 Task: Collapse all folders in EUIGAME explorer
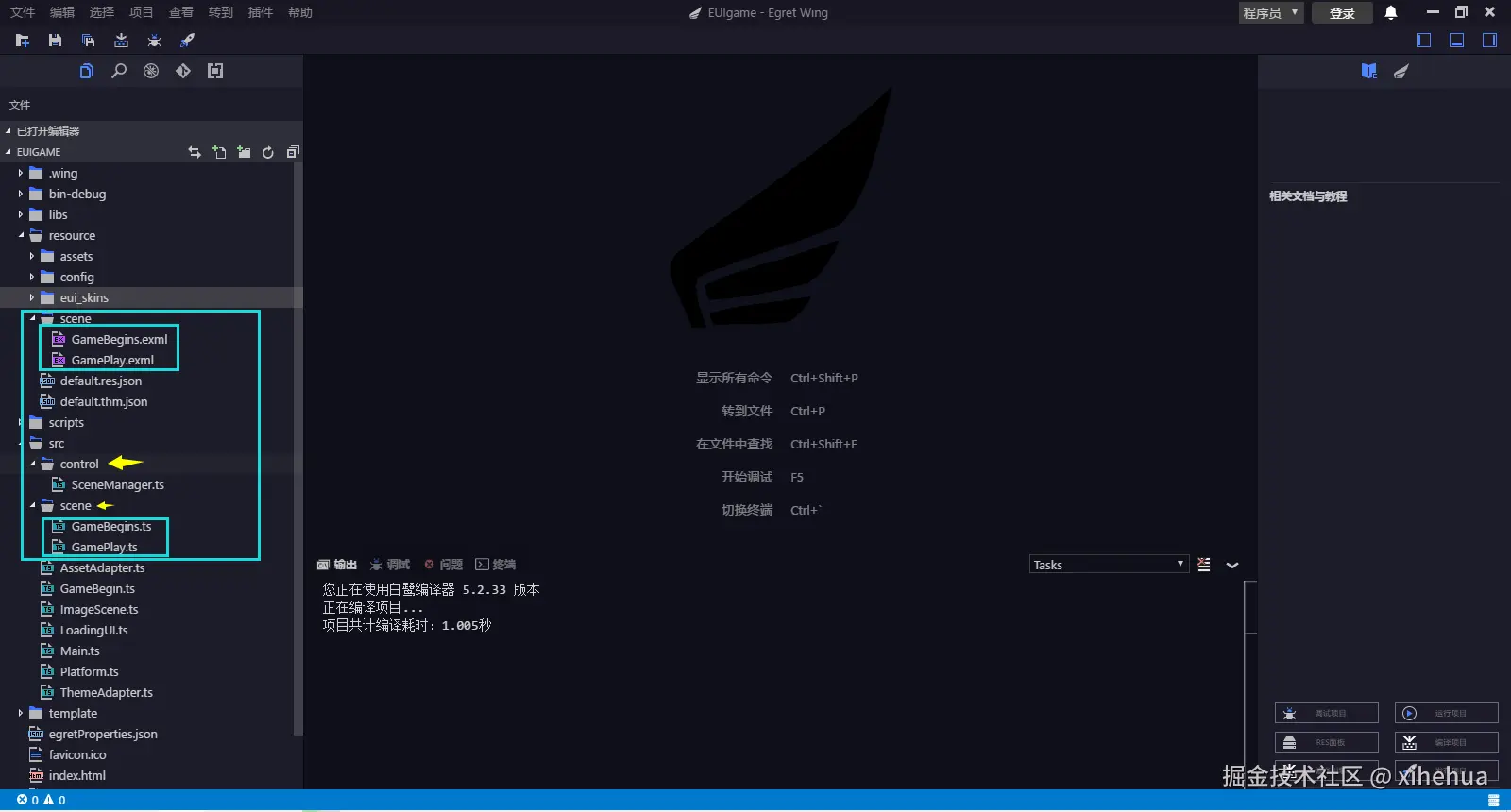coord(293,152)
